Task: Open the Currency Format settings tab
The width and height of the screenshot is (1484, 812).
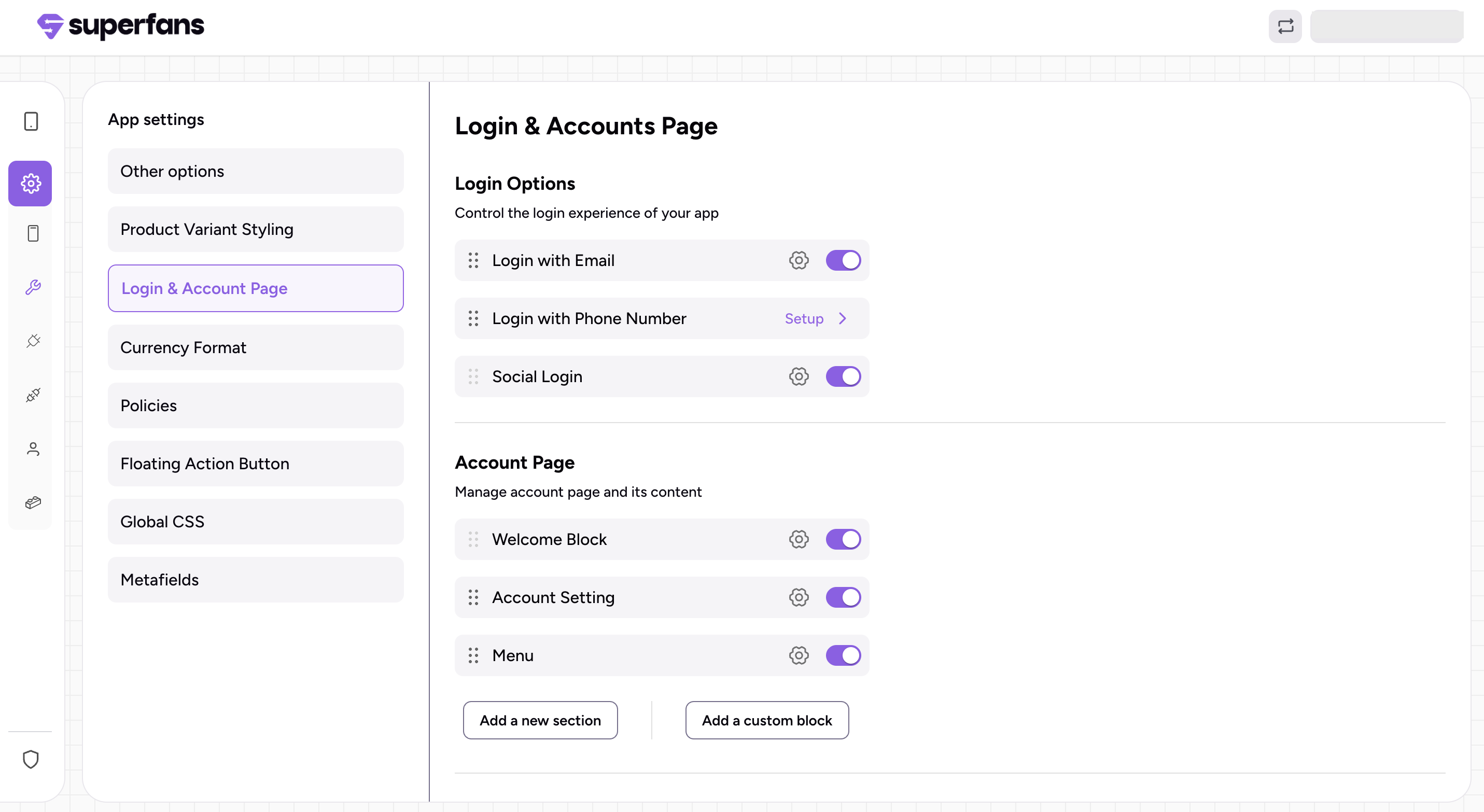Action: click(x=255, y=347)
